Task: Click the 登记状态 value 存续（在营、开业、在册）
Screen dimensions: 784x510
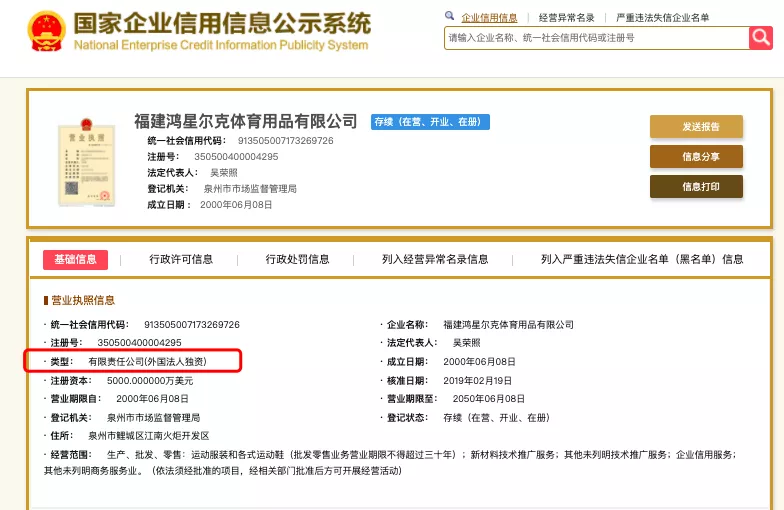Action: click(x=496, y=418)
